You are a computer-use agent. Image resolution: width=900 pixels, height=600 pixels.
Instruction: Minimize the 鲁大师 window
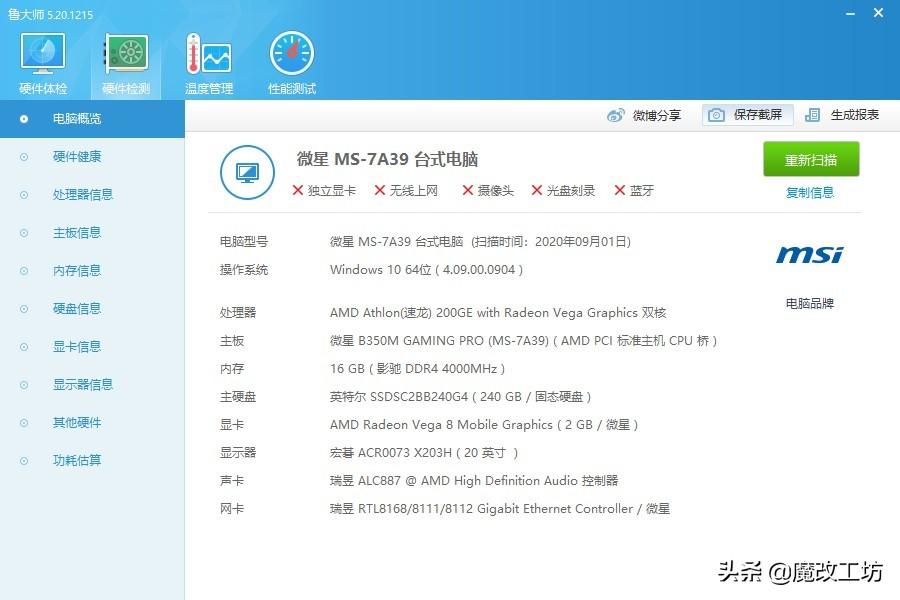[x=851, y=13]
